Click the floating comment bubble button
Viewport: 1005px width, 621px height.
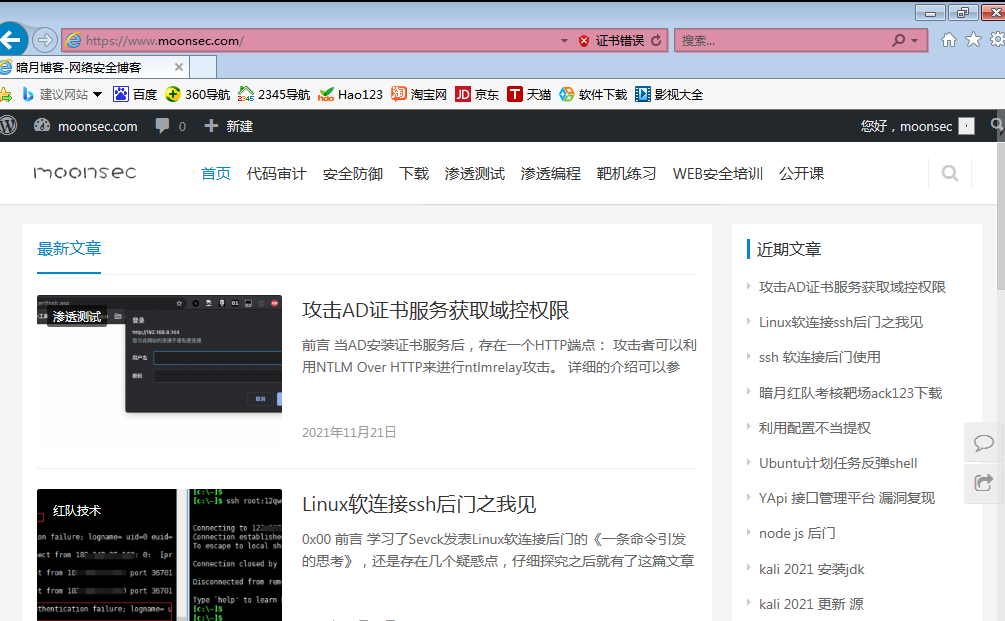tap(984, 443)
